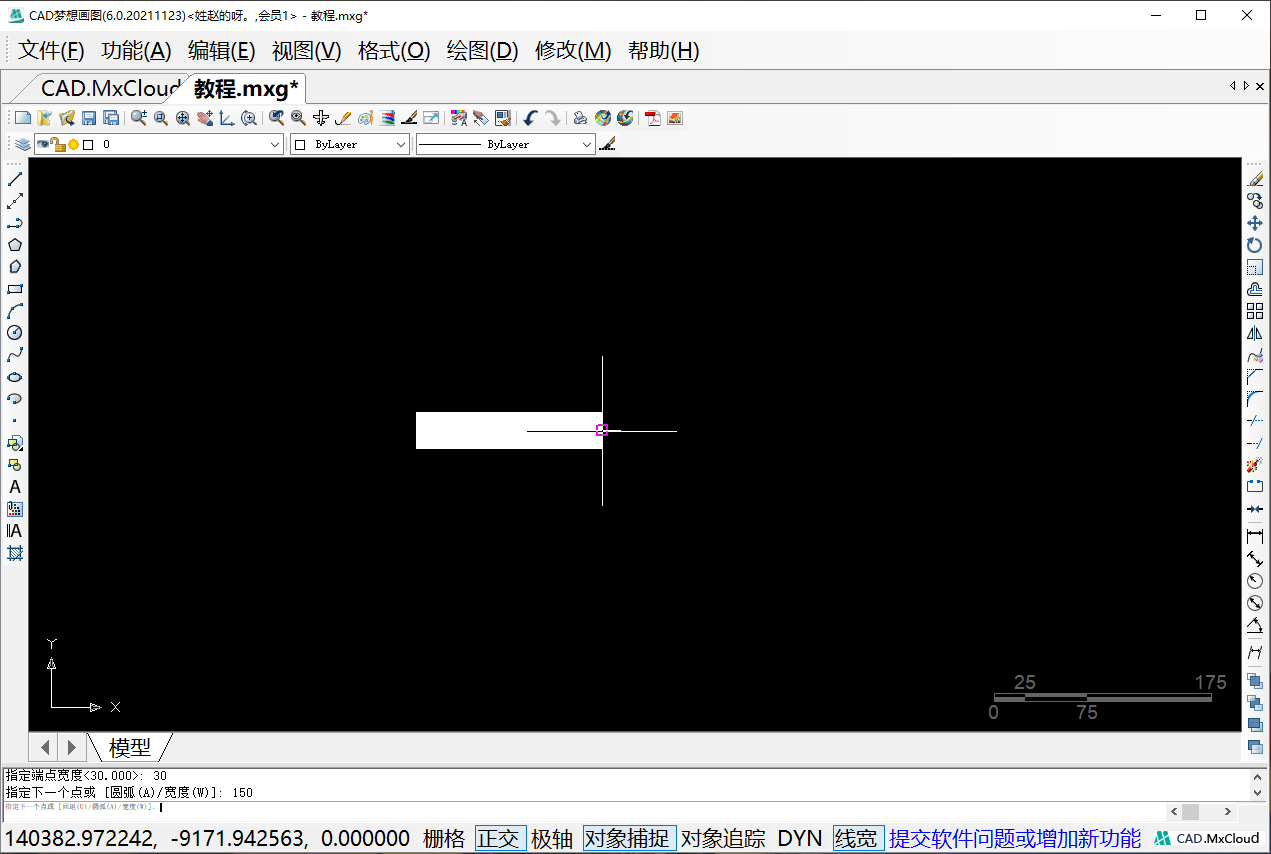
Task: Select the Rectangle drawing tool
Action: click(x=15, y=289)
